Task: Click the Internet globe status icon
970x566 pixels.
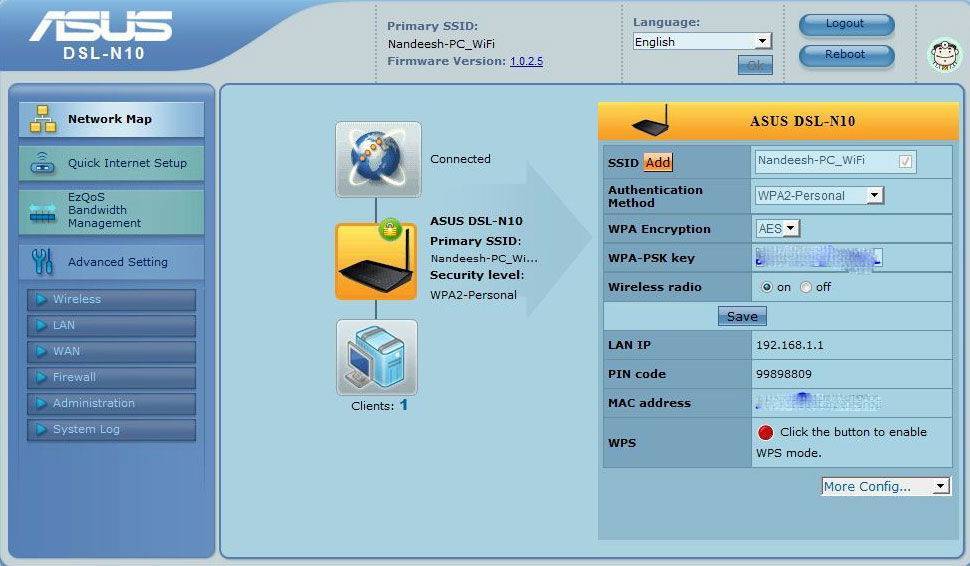Action: (x=378, y=159)
